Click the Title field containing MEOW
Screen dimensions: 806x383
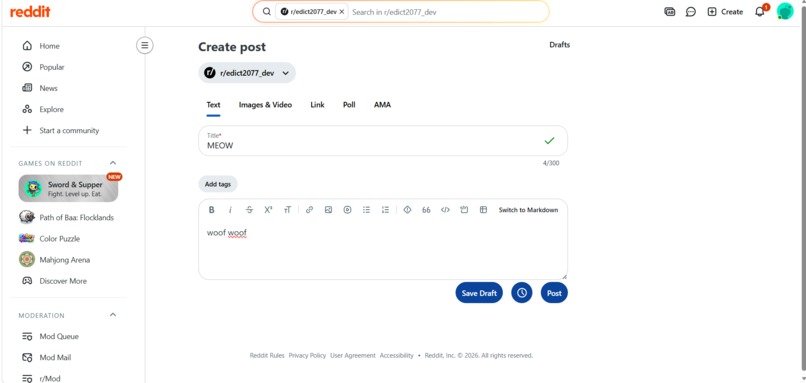click(383, 141)
